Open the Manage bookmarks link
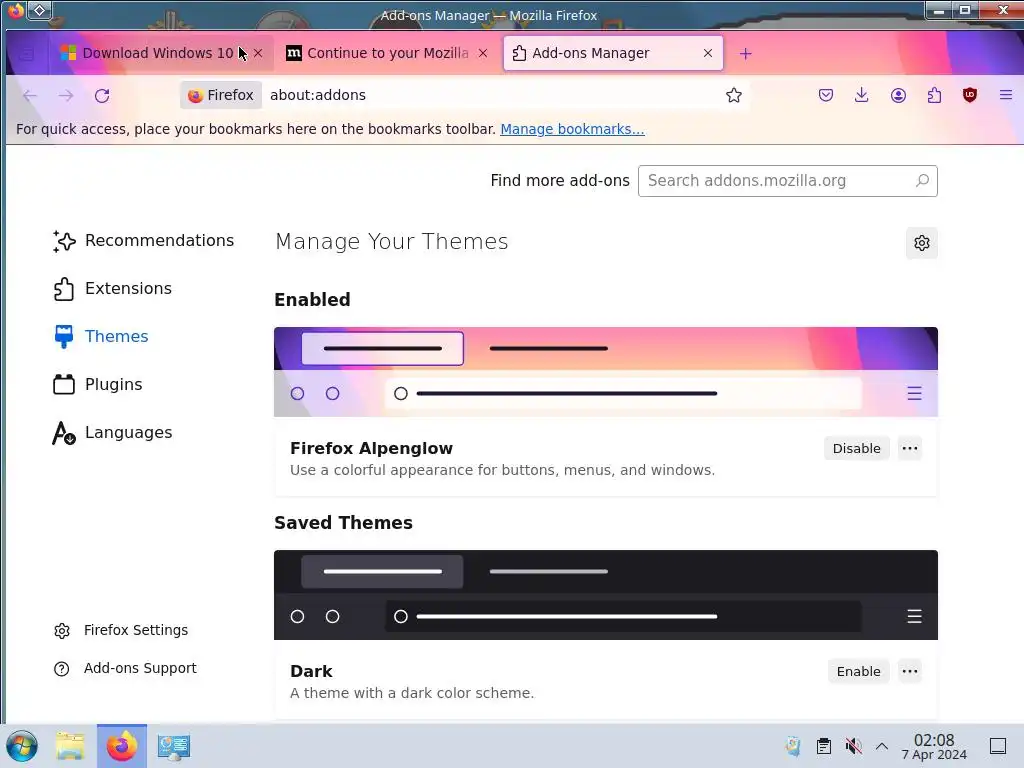 coord(572,129)
